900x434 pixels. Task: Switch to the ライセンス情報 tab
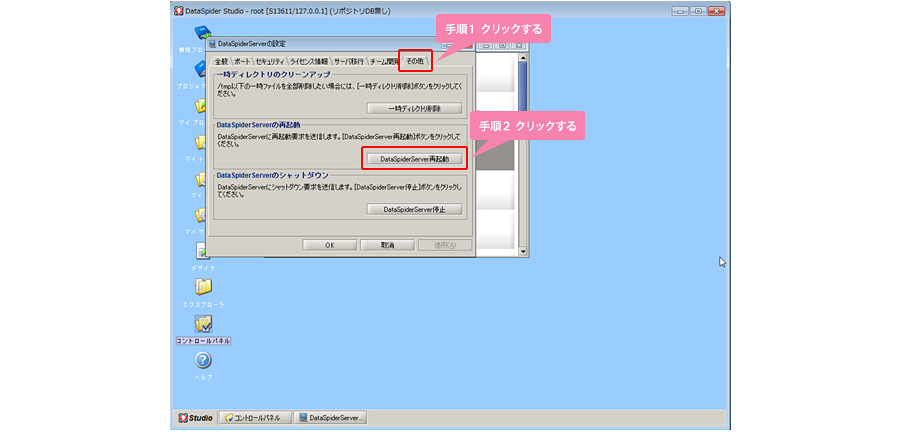tap(308, 62)
